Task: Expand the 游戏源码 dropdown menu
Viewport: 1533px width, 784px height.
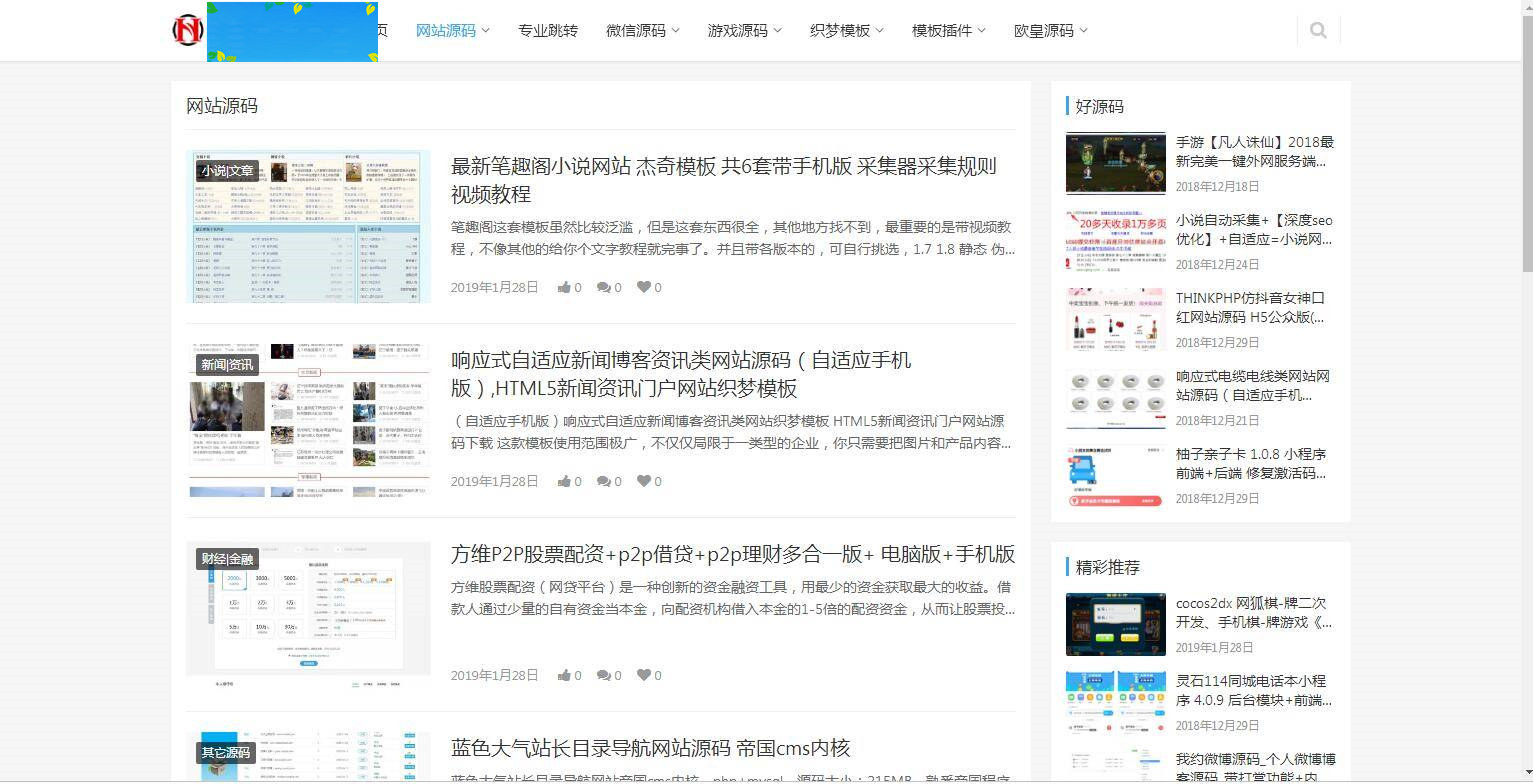Action: point(744,30)
